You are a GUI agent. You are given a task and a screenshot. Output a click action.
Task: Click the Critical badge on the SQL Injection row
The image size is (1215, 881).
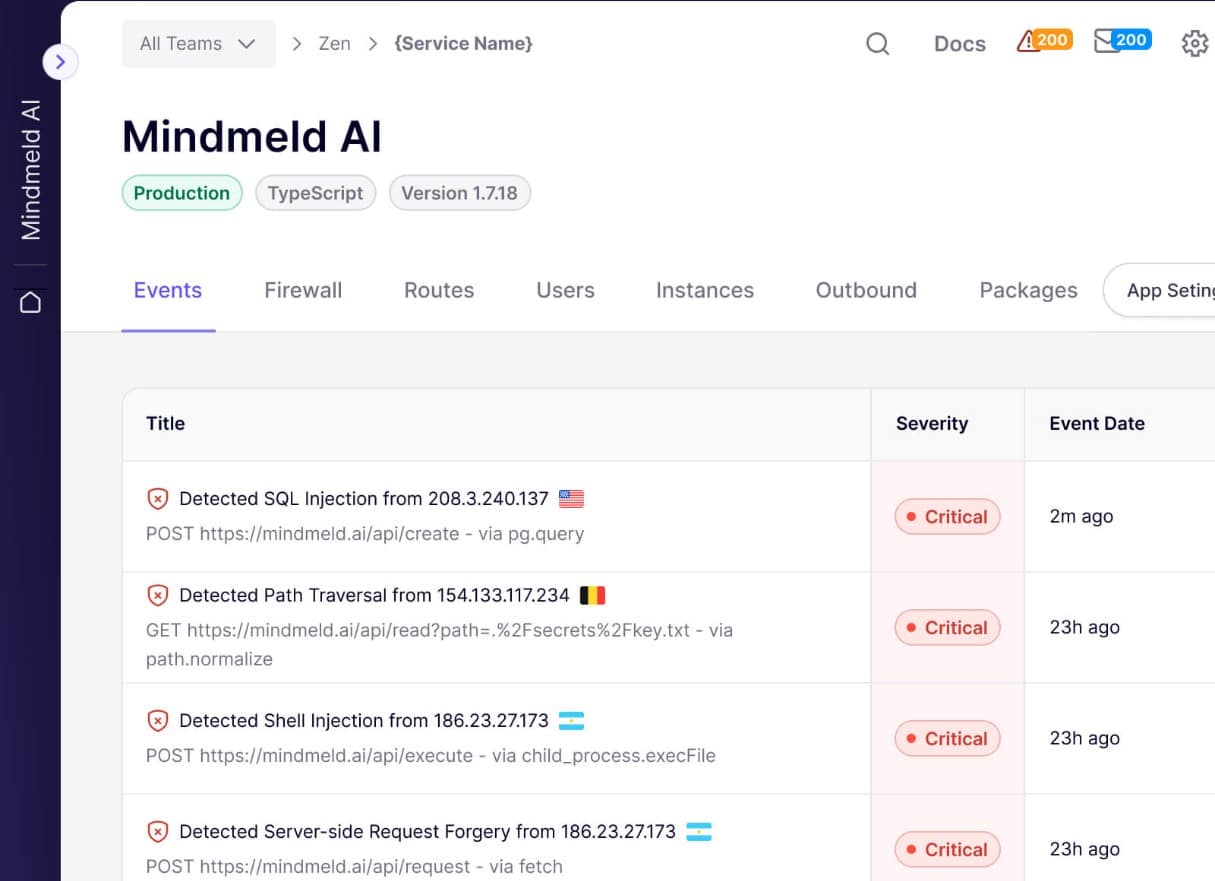(947, 517)
